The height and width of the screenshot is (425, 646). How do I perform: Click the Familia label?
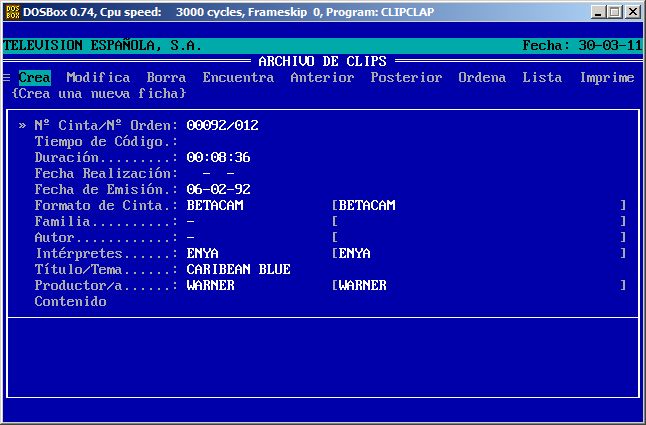(106, 221)
